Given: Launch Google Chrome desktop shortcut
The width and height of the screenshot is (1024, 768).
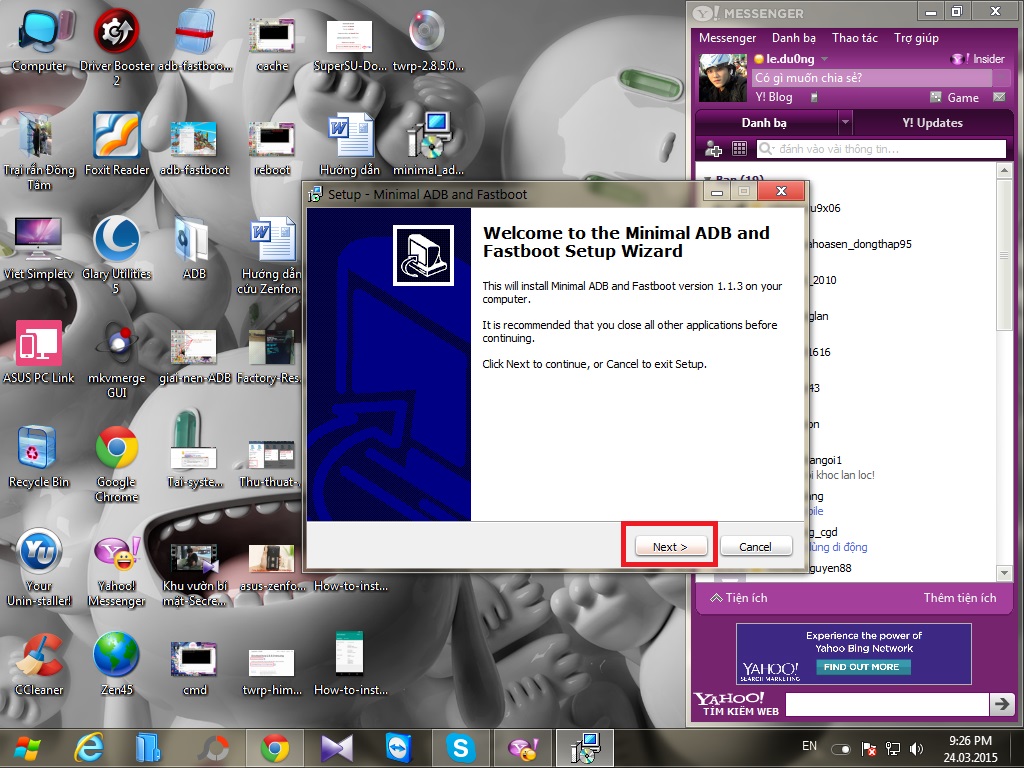Looking at the screenshot, I should [x=116, y=464].
